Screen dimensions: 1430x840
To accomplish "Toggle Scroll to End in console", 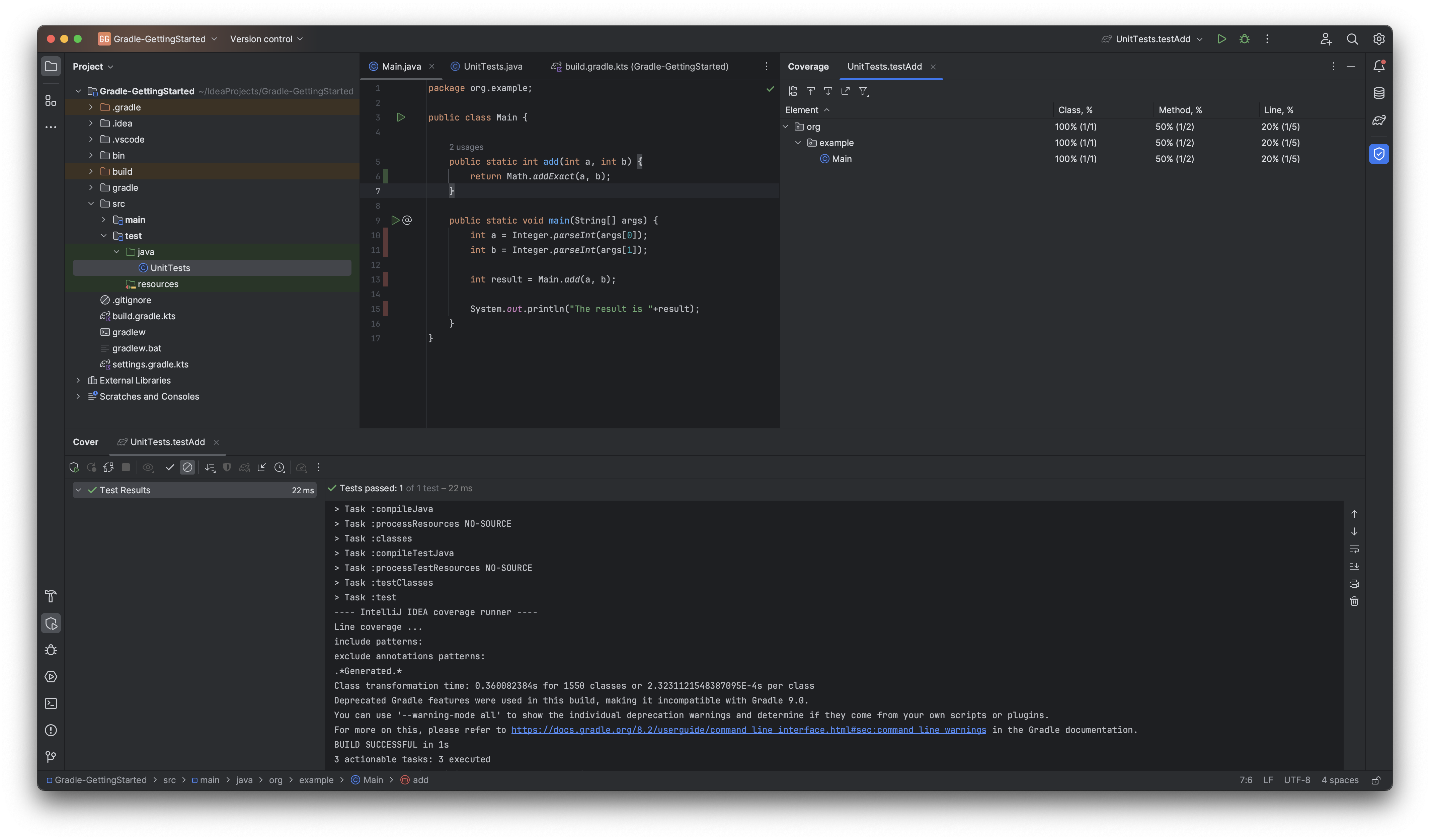I will [x=1354, y=566].
